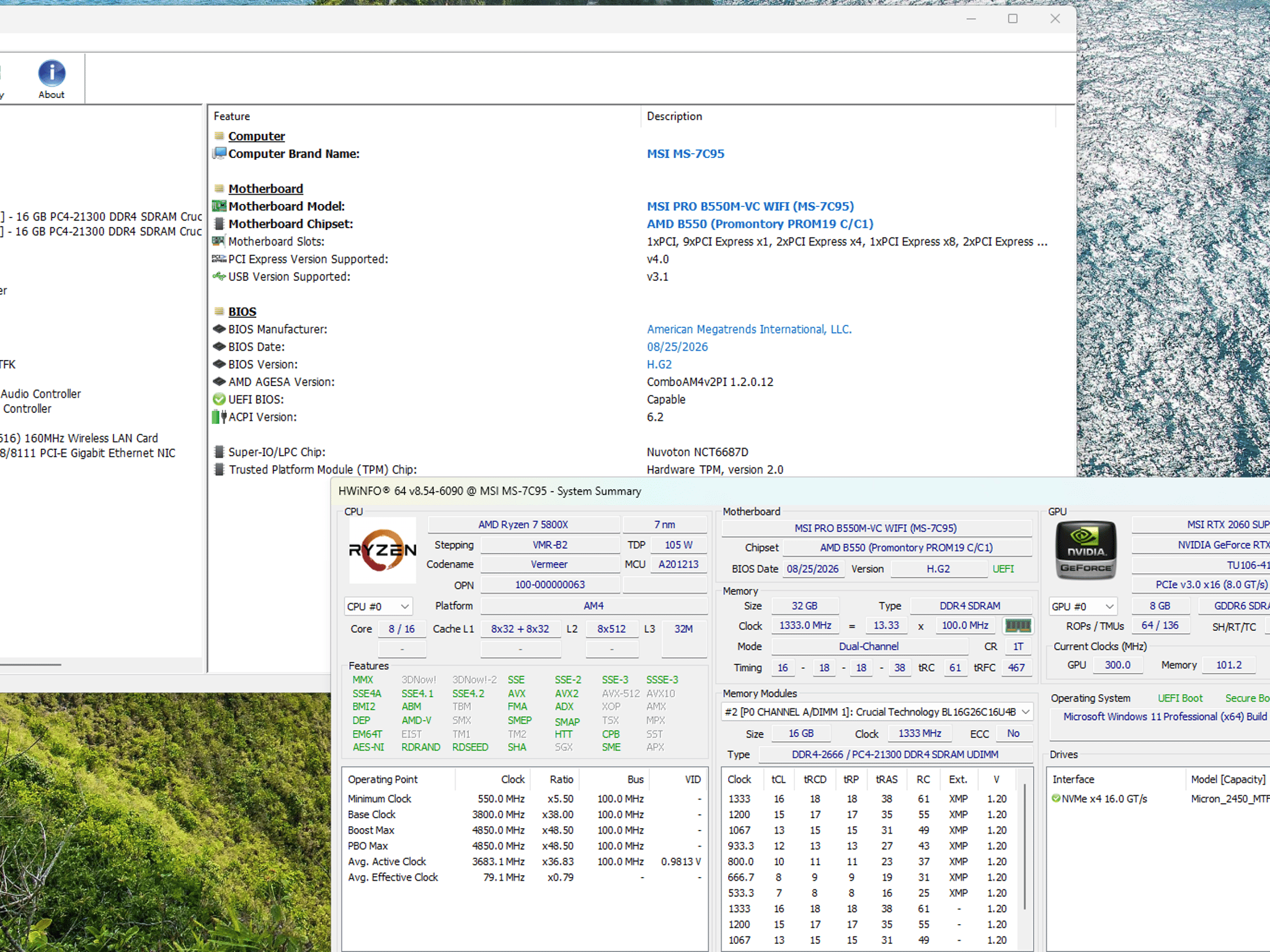Viewport: 1270px width, 952px height.
Task: Click the H.G2 BIOS version value in main window
Action: coord(659,364)
